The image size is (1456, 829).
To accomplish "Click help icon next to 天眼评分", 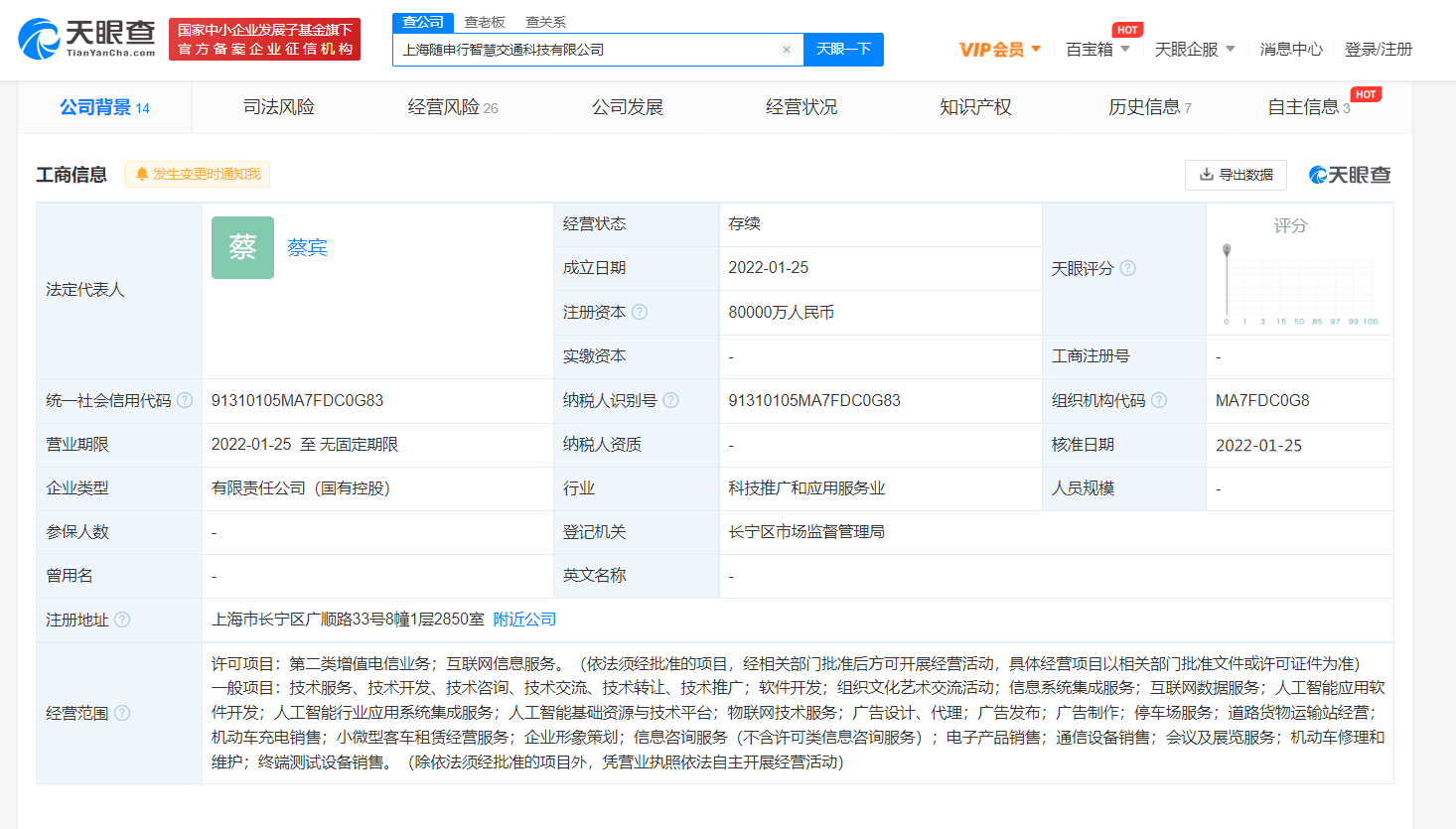I will [x=1127, y=268].
